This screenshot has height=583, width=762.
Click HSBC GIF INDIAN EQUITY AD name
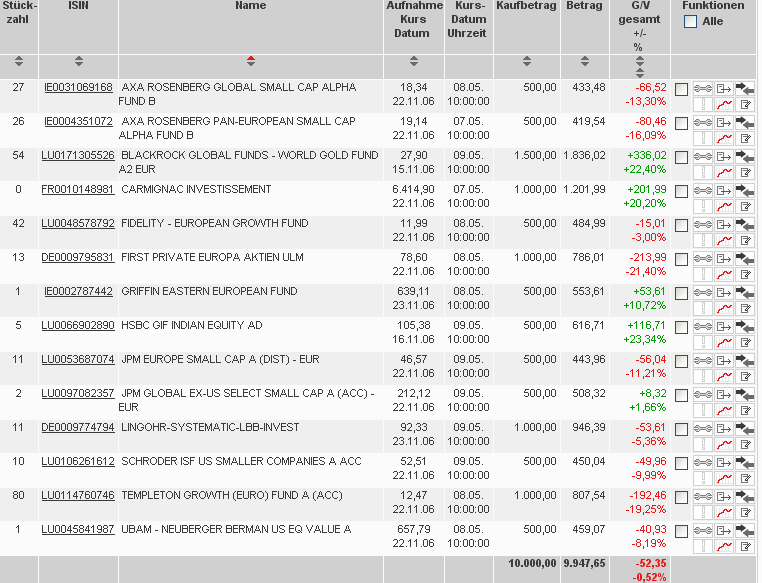(x=192, y=326)
